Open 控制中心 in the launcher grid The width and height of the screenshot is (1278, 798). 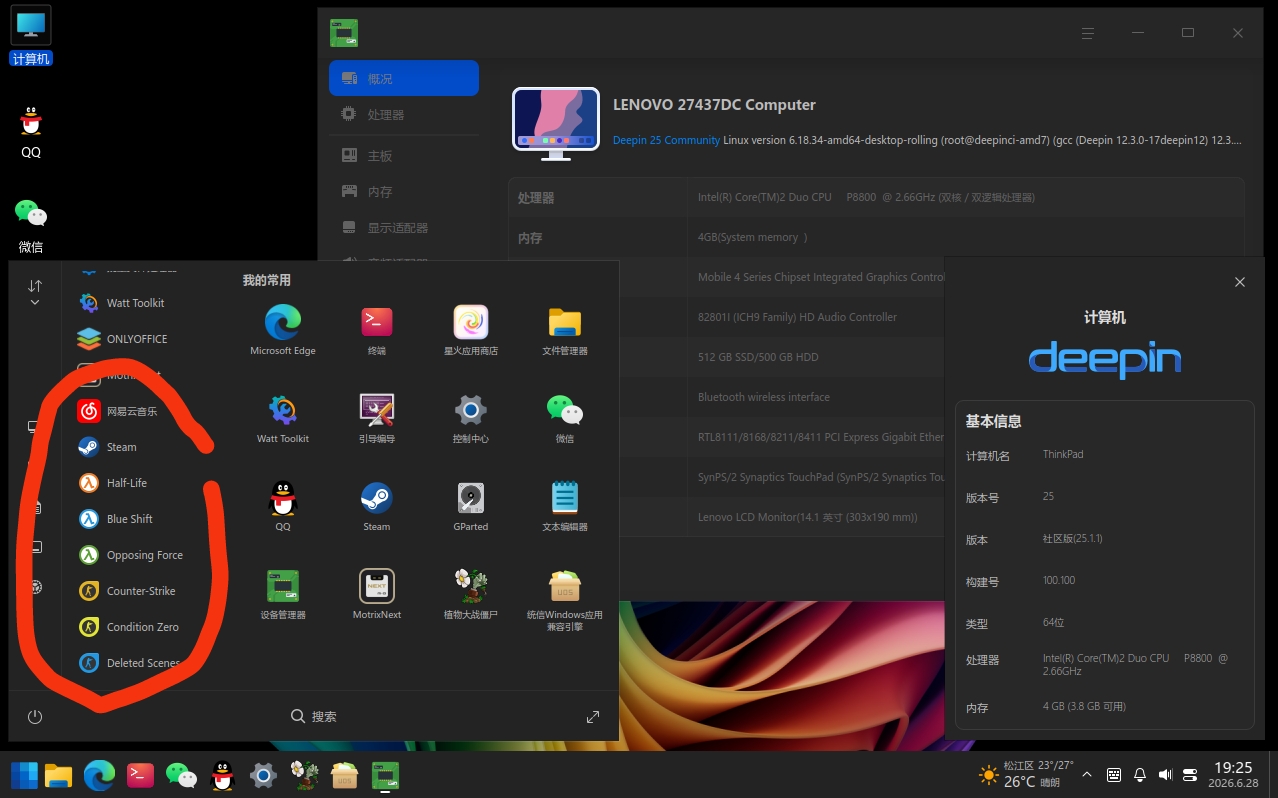tap(471, 418)
